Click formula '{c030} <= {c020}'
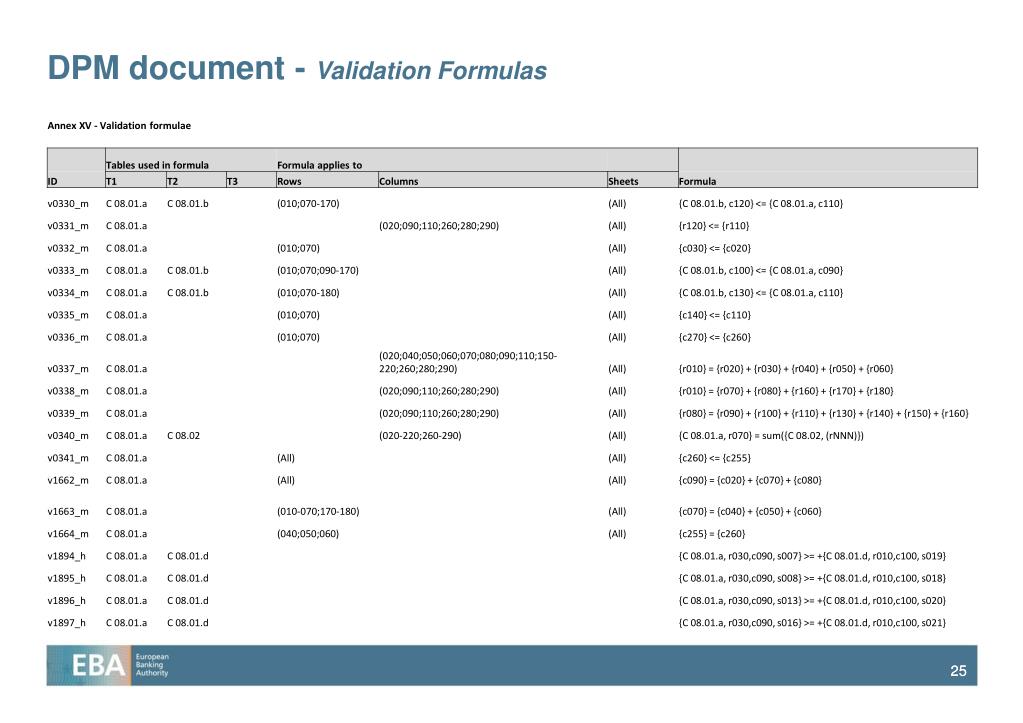The image size is (1023, 723). [x=714, y=248]
